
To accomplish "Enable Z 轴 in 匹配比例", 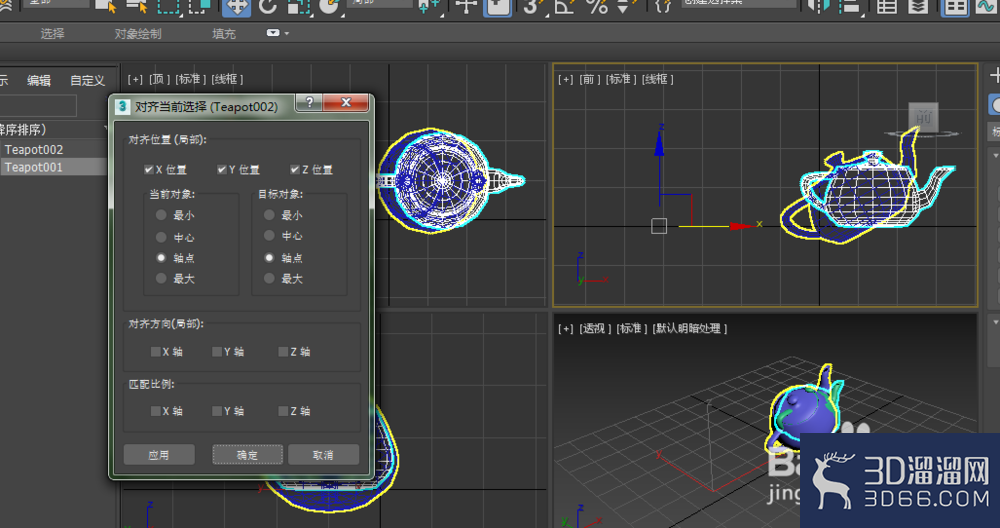I will click(283, 411).
